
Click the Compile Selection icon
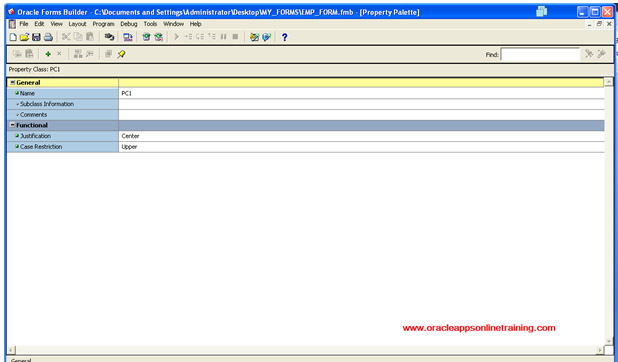pyautogui.click(x=158, y=37)
